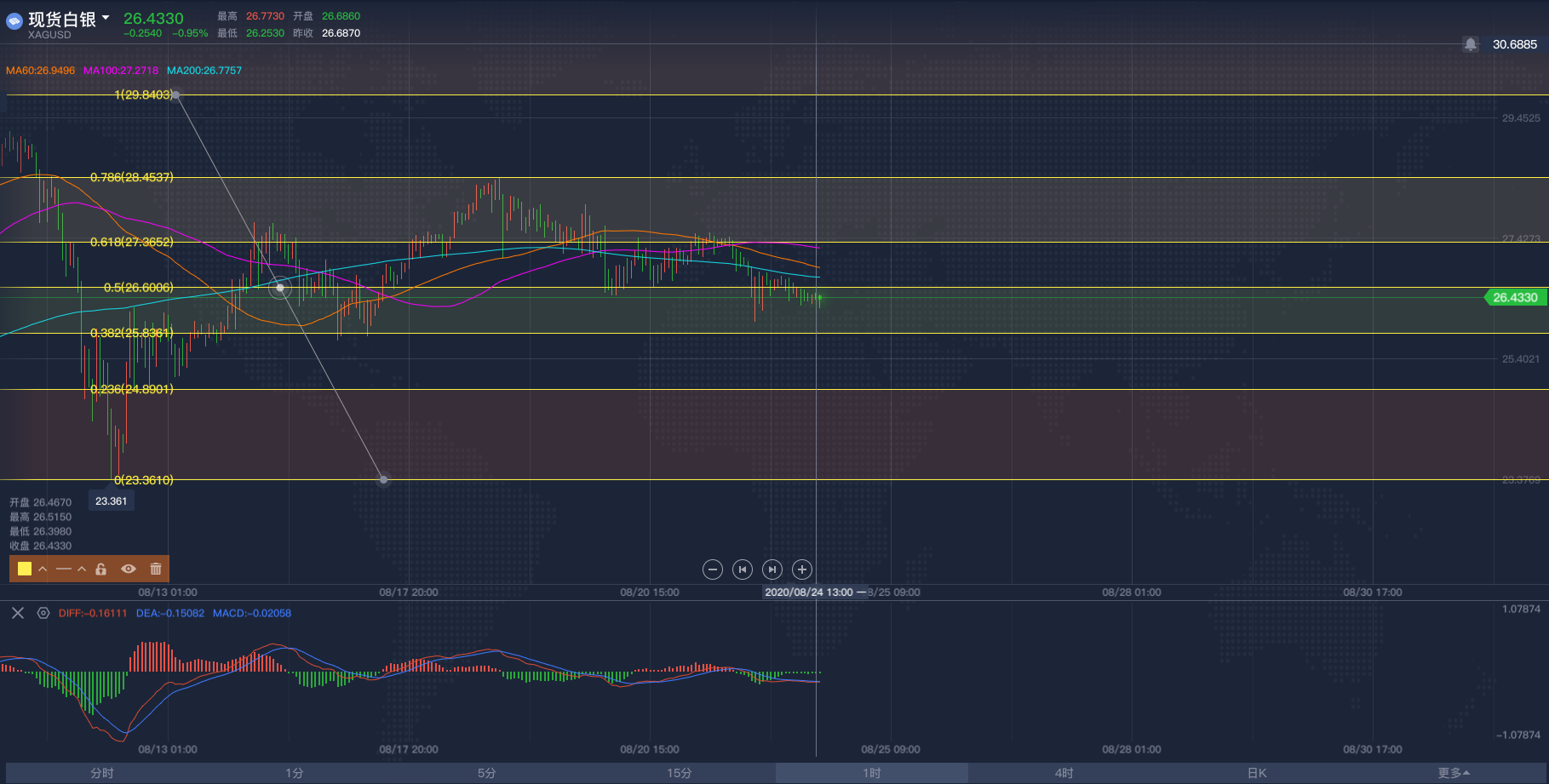Click the Fibonacci 1(29.8403) level label
This screenshot has height=784, width=1549.
[x=143, y=94]
